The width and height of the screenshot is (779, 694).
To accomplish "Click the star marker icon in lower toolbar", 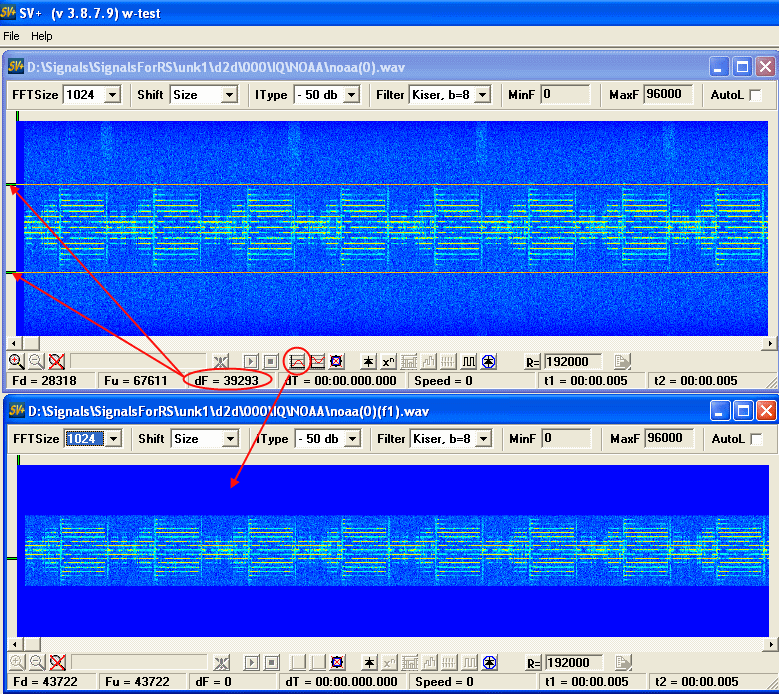I will coord(369,663).
